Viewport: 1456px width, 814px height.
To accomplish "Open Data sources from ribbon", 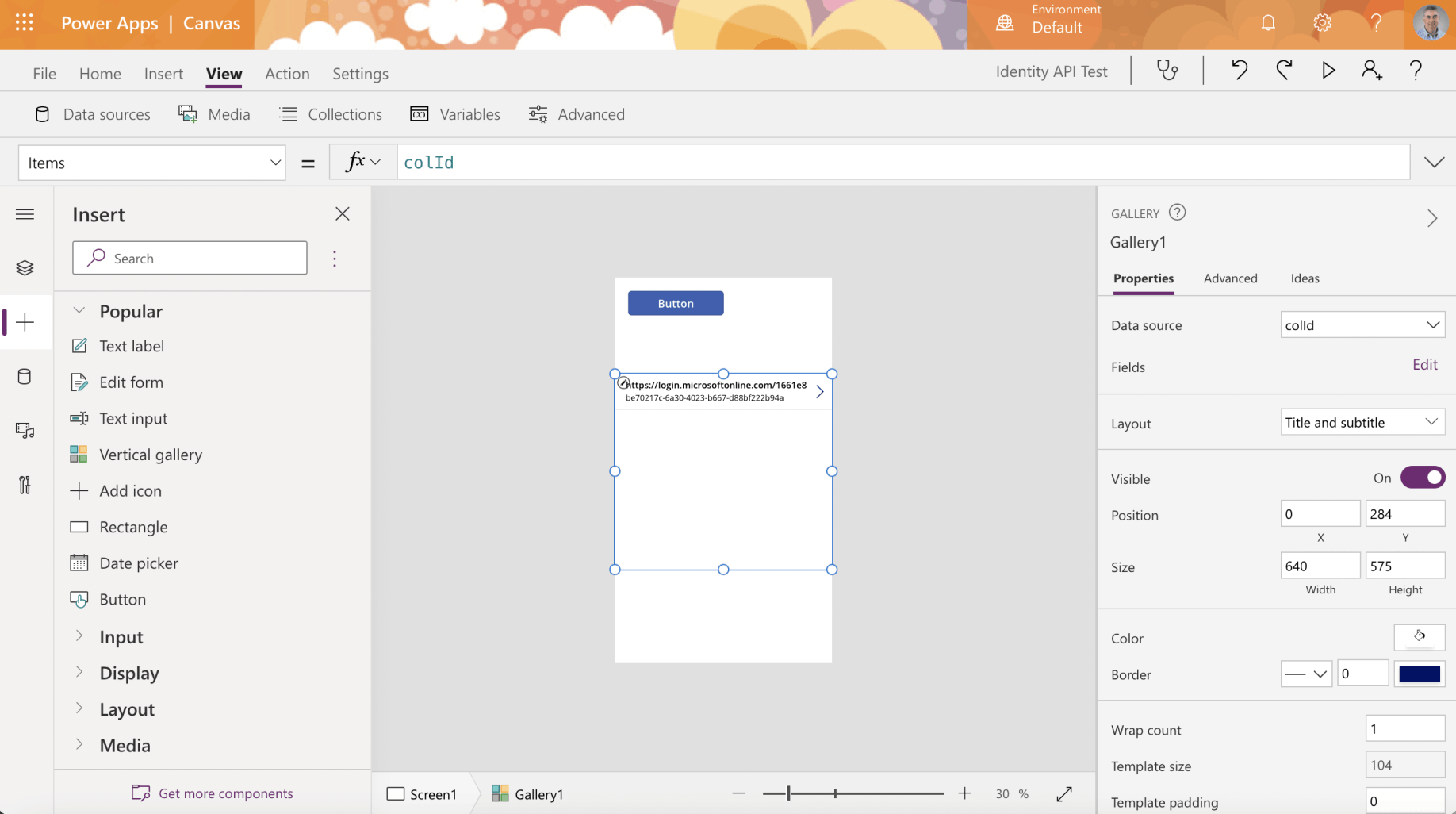I will click(92, 114).
